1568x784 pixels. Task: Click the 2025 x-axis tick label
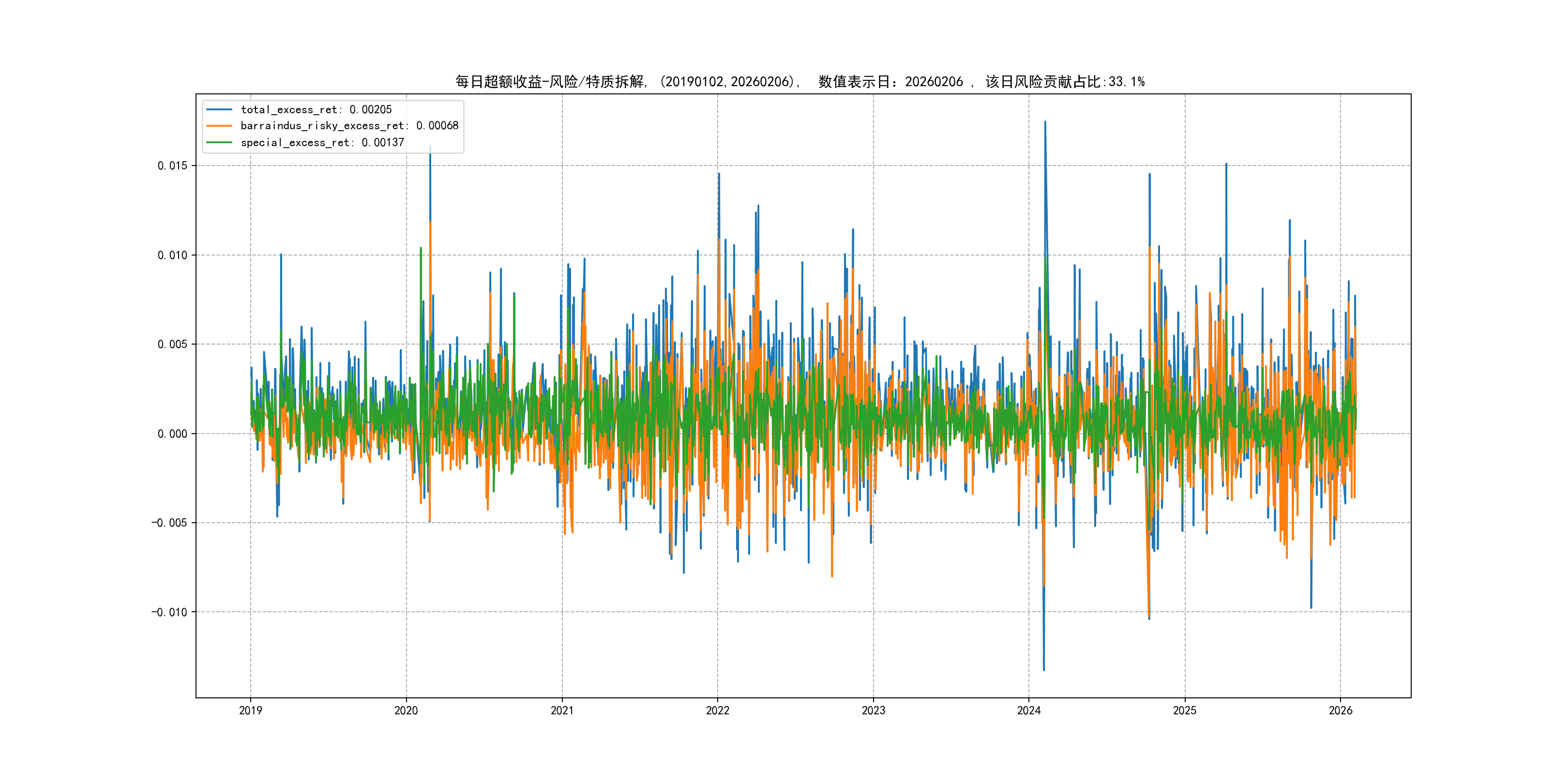(x=1185, y=710)
